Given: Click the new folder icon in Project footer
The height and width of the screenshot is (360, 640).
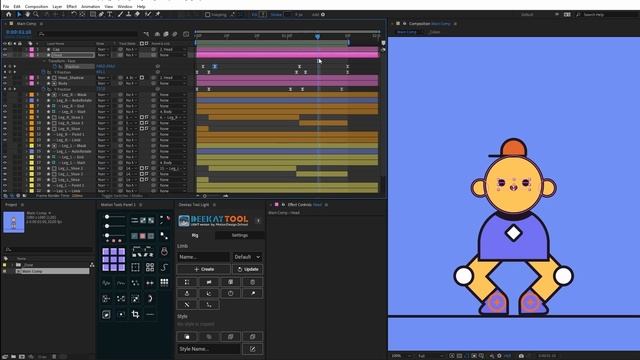Looking at the screenshot, I should click(13, 357).
